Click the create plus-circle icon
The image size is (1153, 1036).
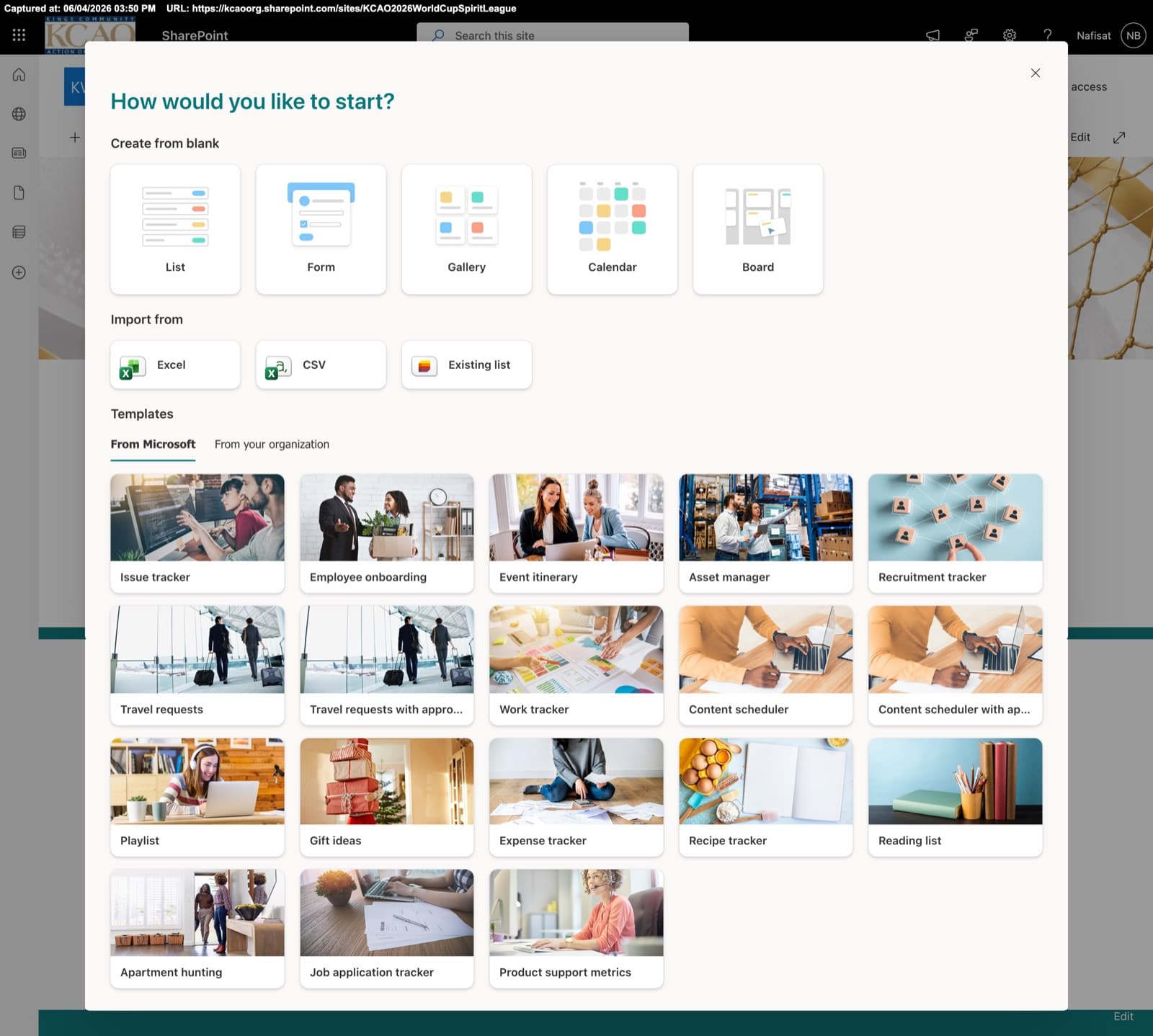click(x=19, y=272)
